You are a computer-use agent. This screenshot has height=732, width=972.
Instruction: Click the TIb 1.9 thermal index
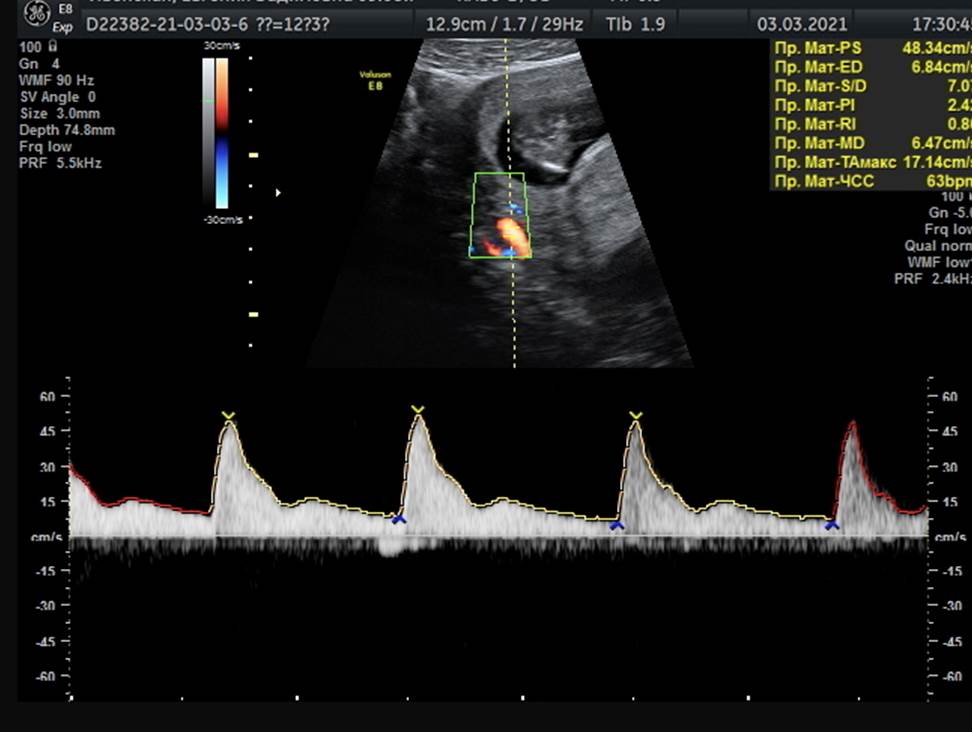tap(635, 24)
